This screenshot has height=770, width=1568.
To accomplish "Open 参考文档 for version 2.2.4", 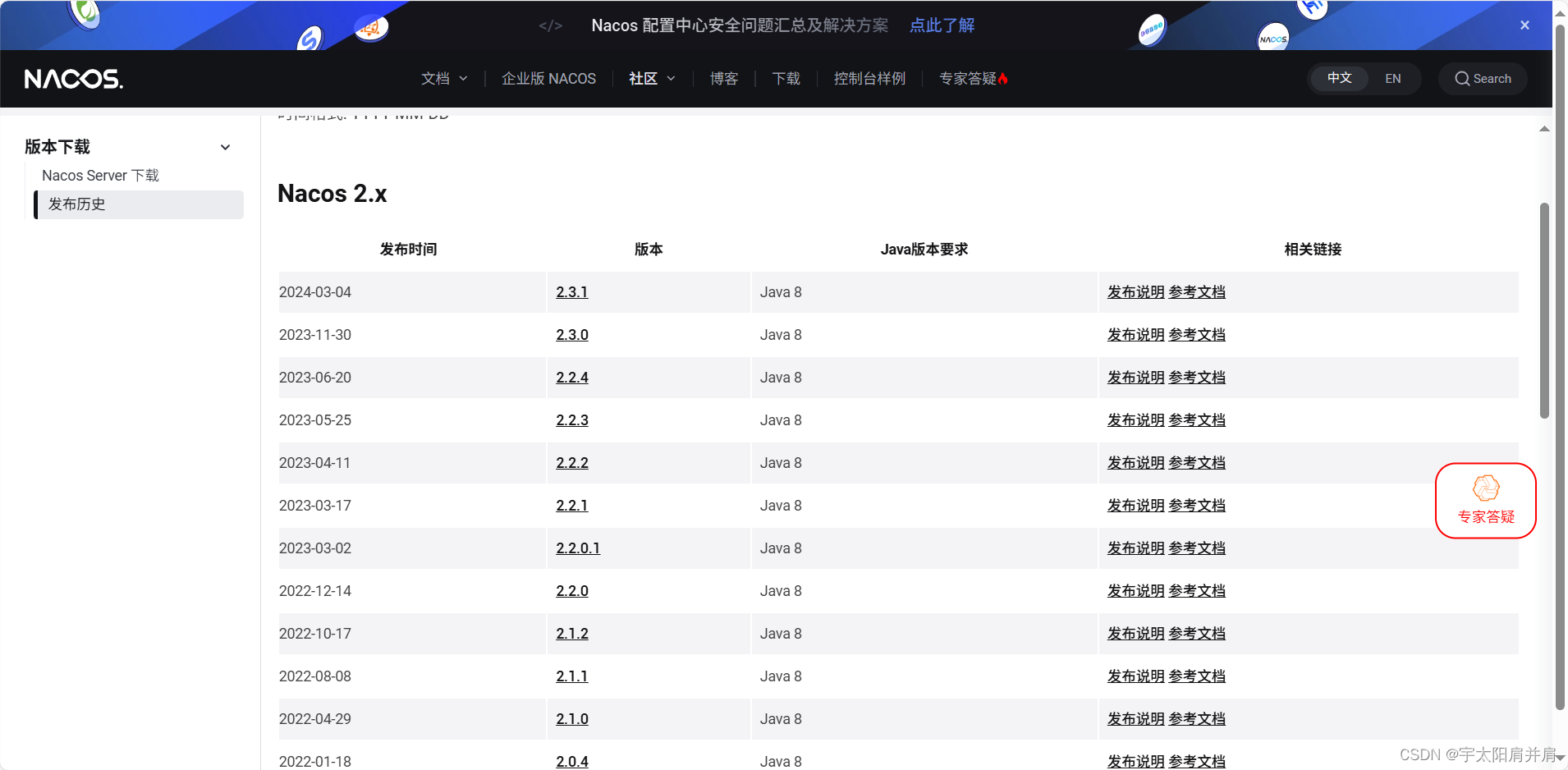I will click(x=1197, y=378).
